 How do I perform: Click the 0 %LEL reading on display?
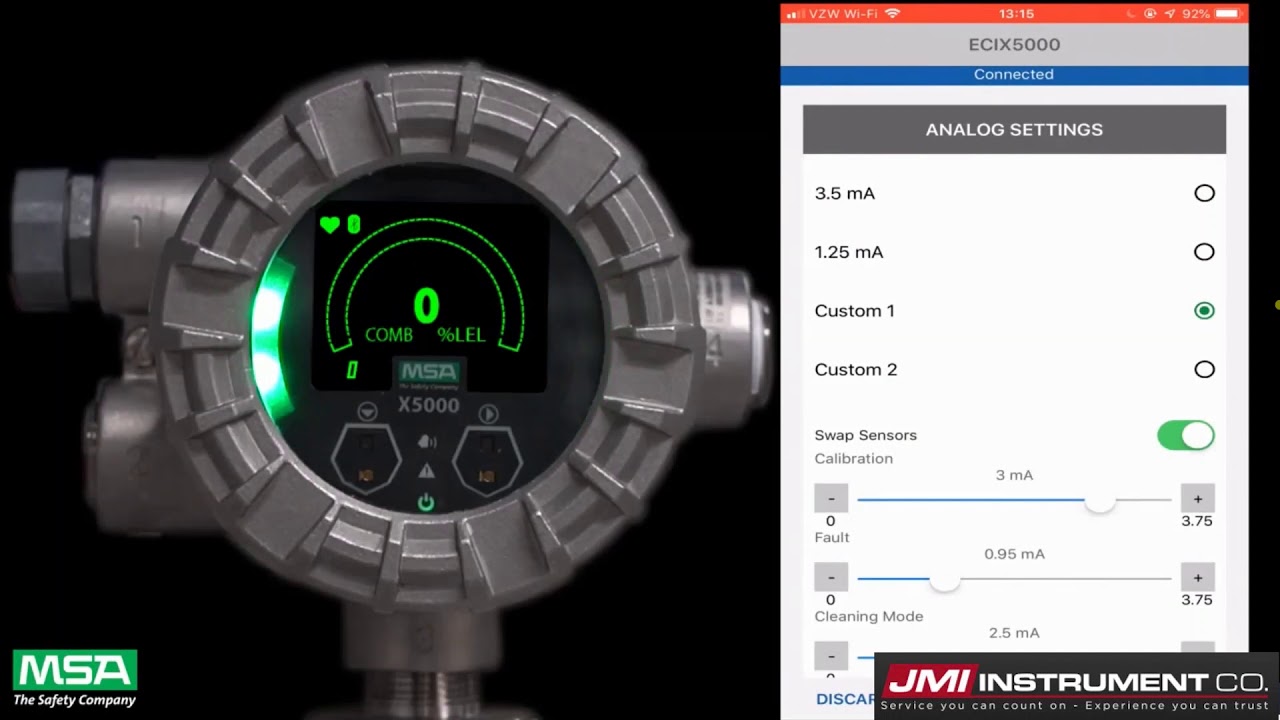[426, 307]
